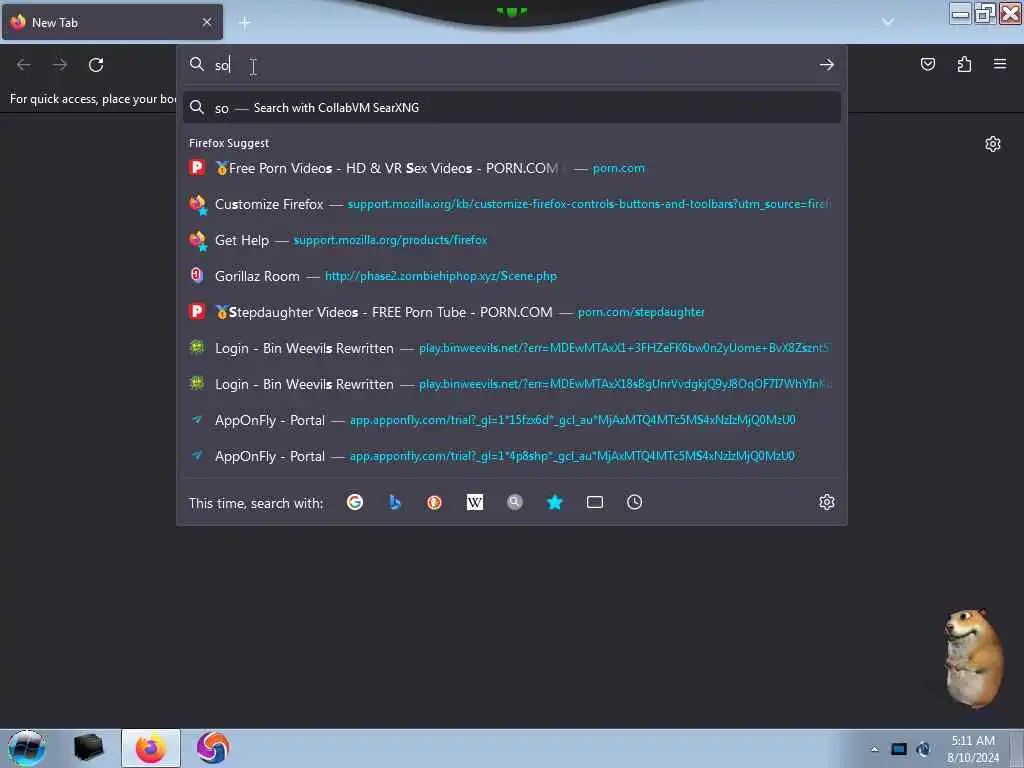Search in Bookmarks star icon
The image size is (1024, 768).
click(x=554, y=502)
